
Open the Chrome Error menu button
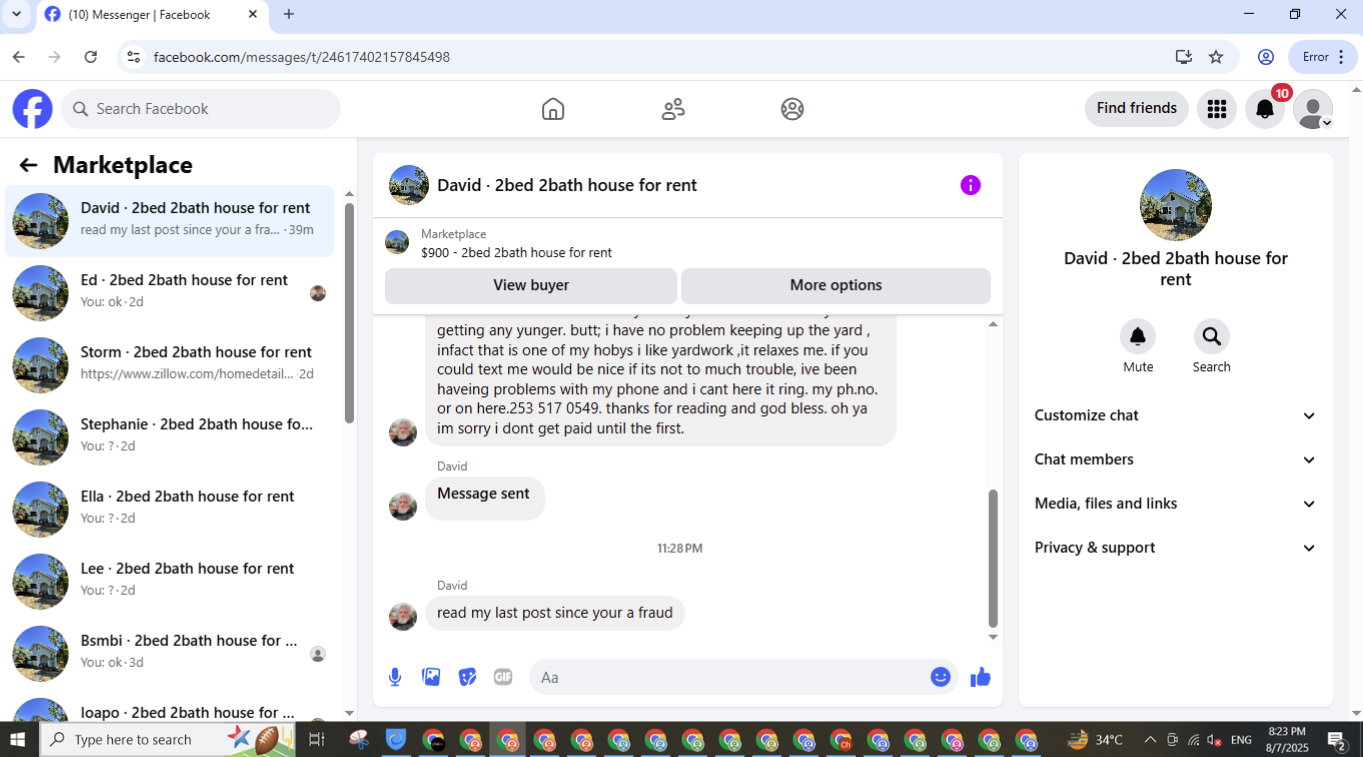click(x=1322, y=57)
